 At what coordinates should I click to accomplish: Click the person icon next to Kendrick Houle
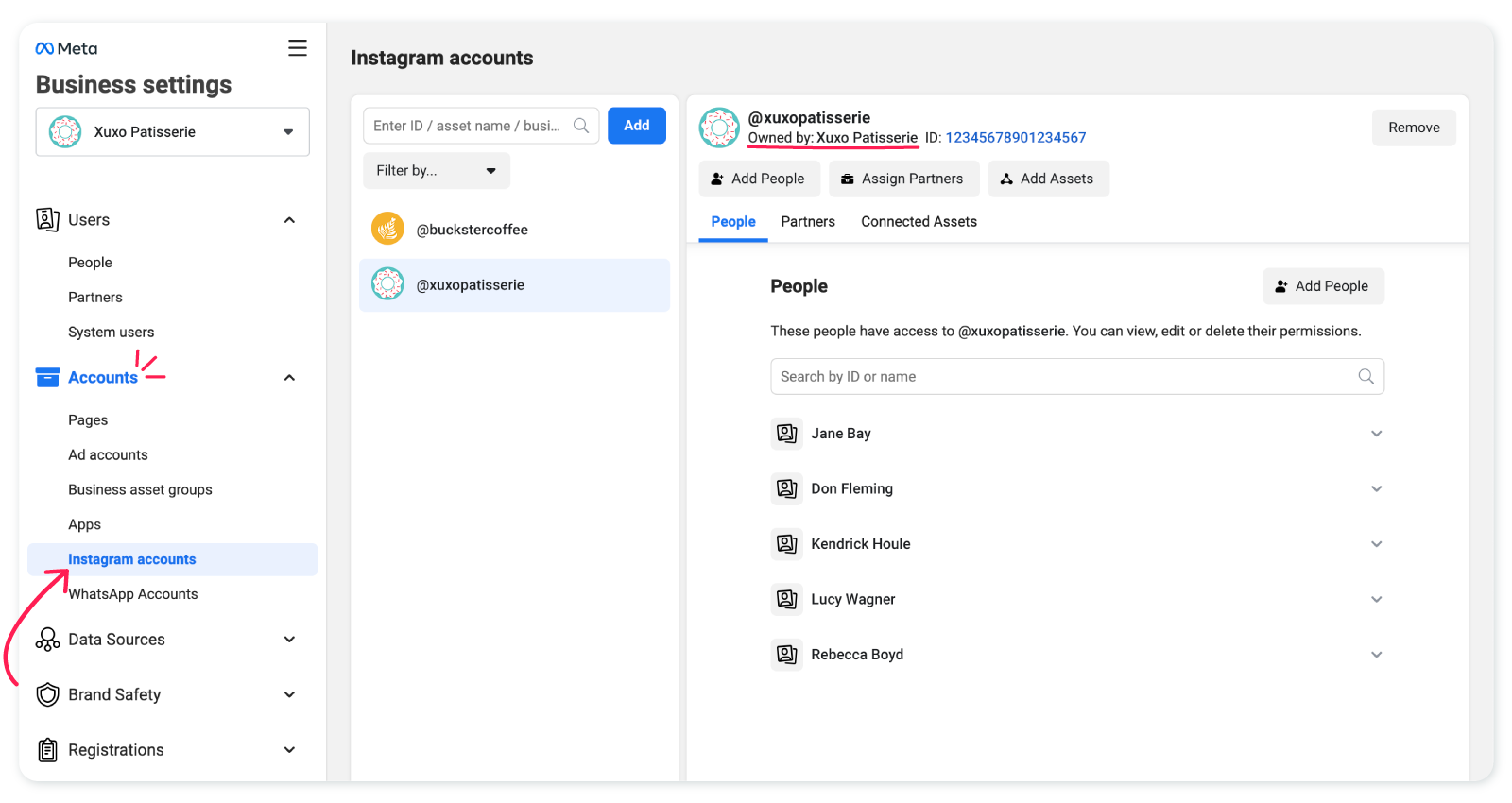pyautogui.click(x=786, y=544)
